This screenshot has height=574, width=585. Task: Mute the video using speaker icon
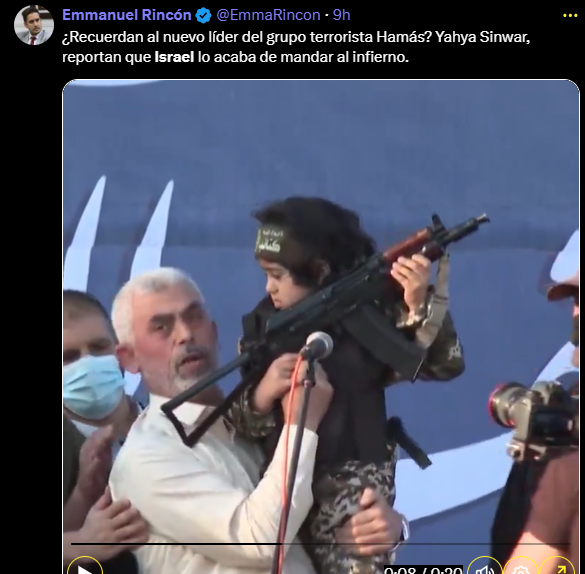pyautogui.click(x=484, y=568)
